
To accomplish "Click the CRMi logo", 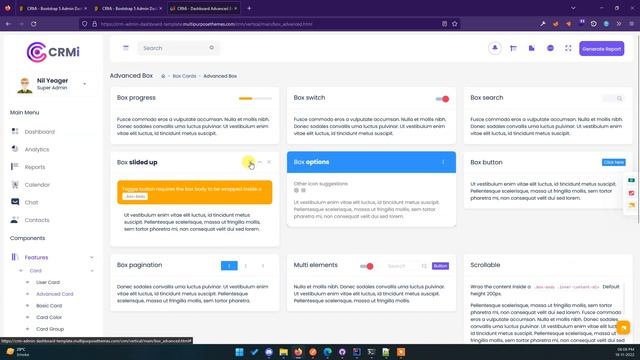I will (53, 52).
